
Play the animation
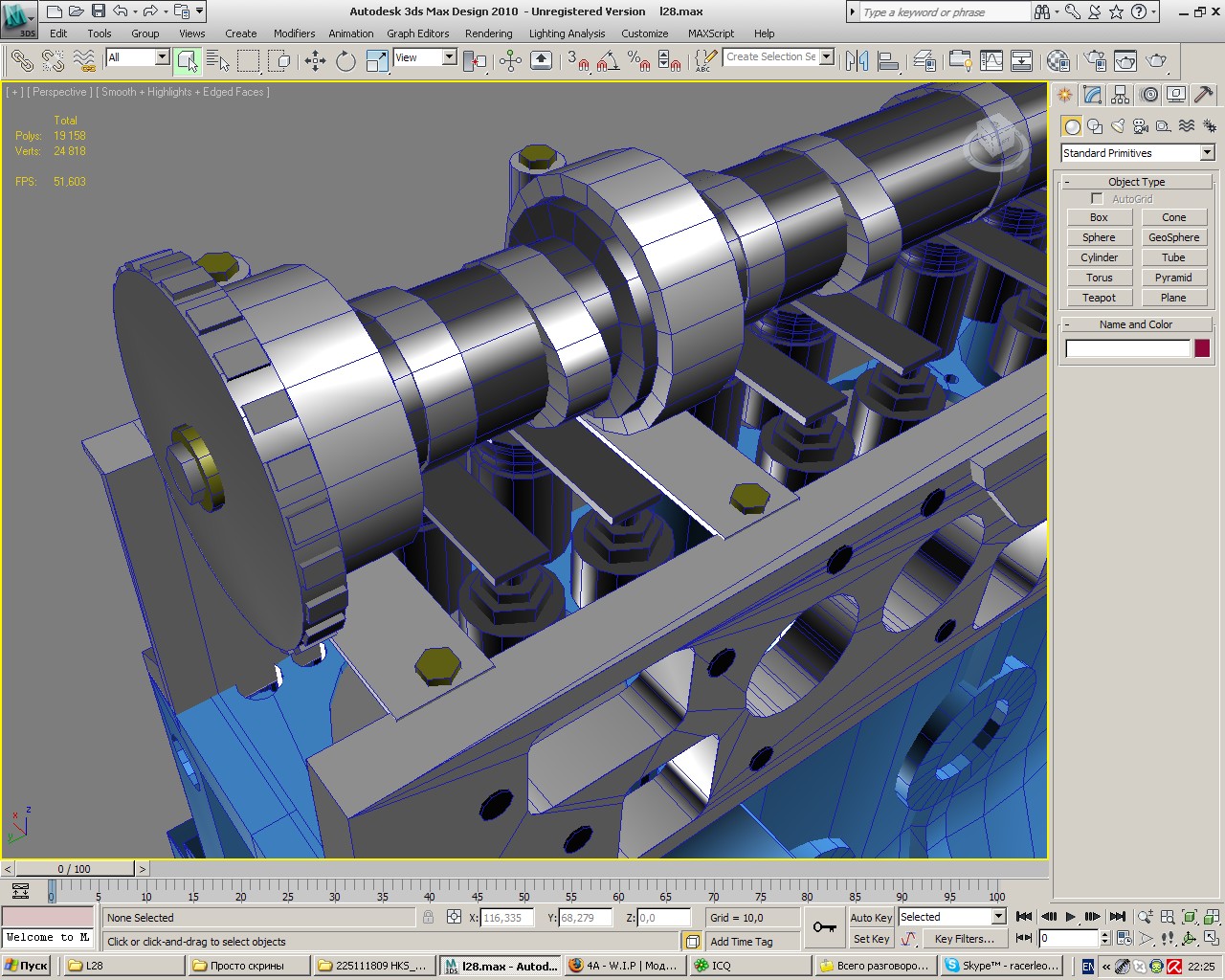(1071, 917)
